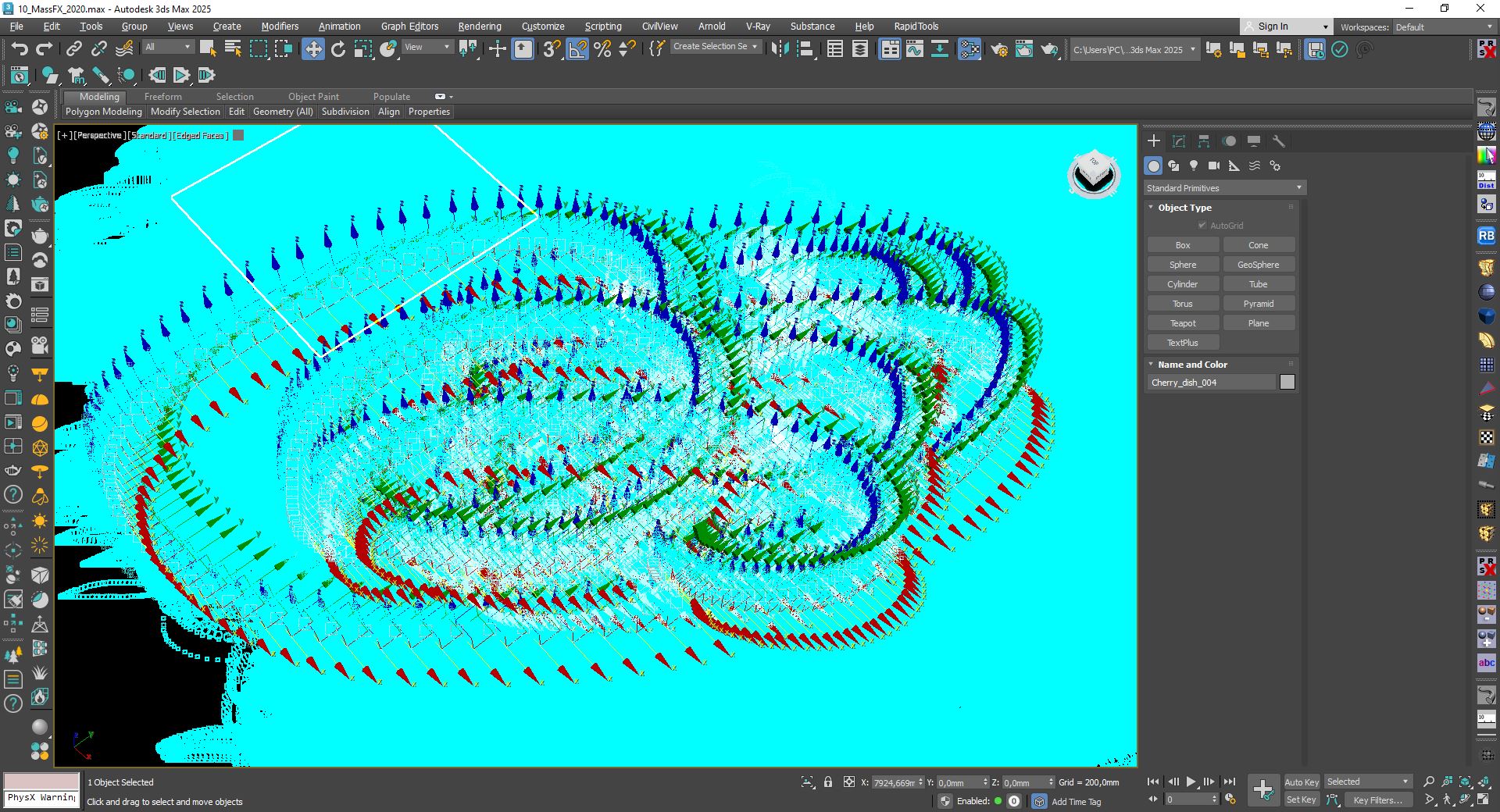Screen dimensions: 1500x812
Task: Toggle the Auto Key mode
Action: click(1302, 782)
